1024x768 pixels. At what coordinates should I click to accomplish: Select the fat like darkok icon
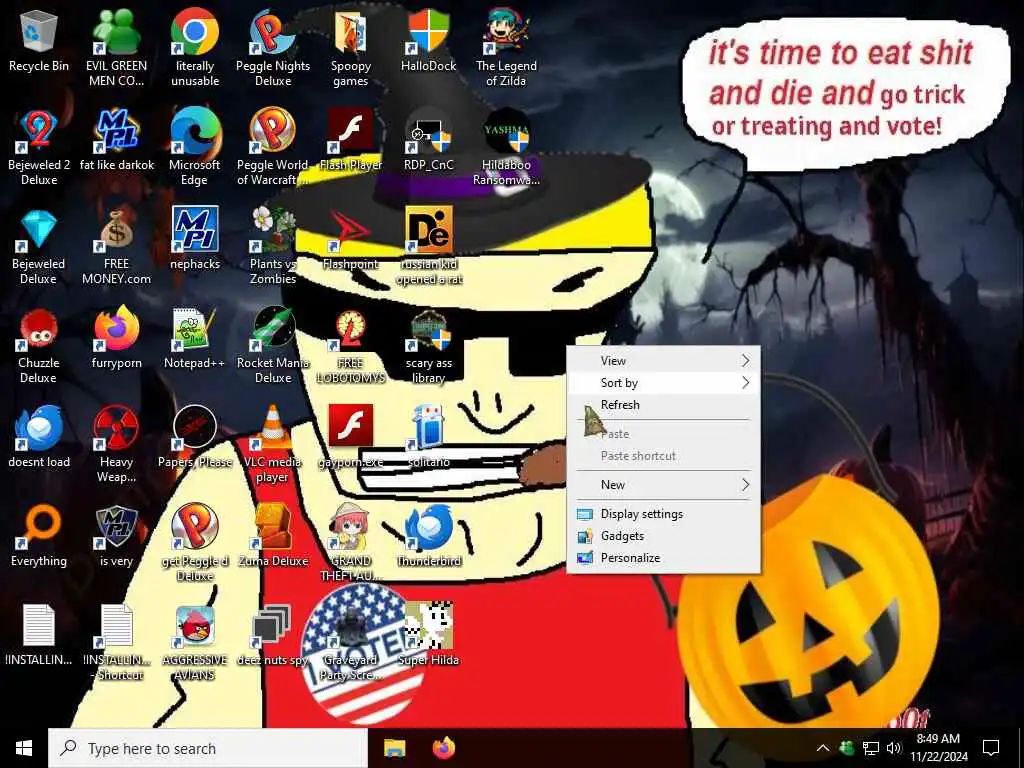point(116,140)
